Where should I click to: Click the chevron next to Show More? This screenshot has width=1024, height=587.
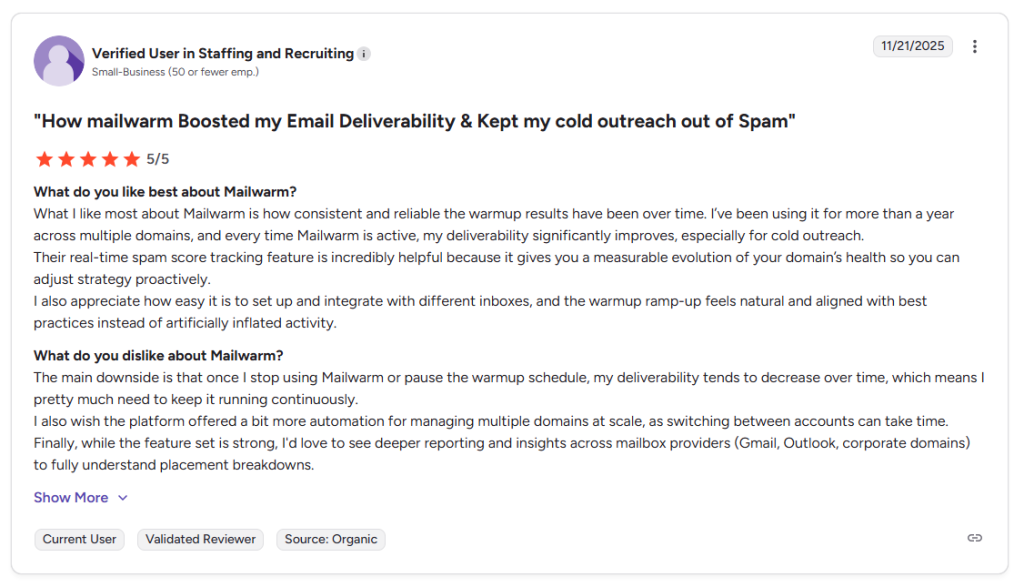[x=123, y=498]
